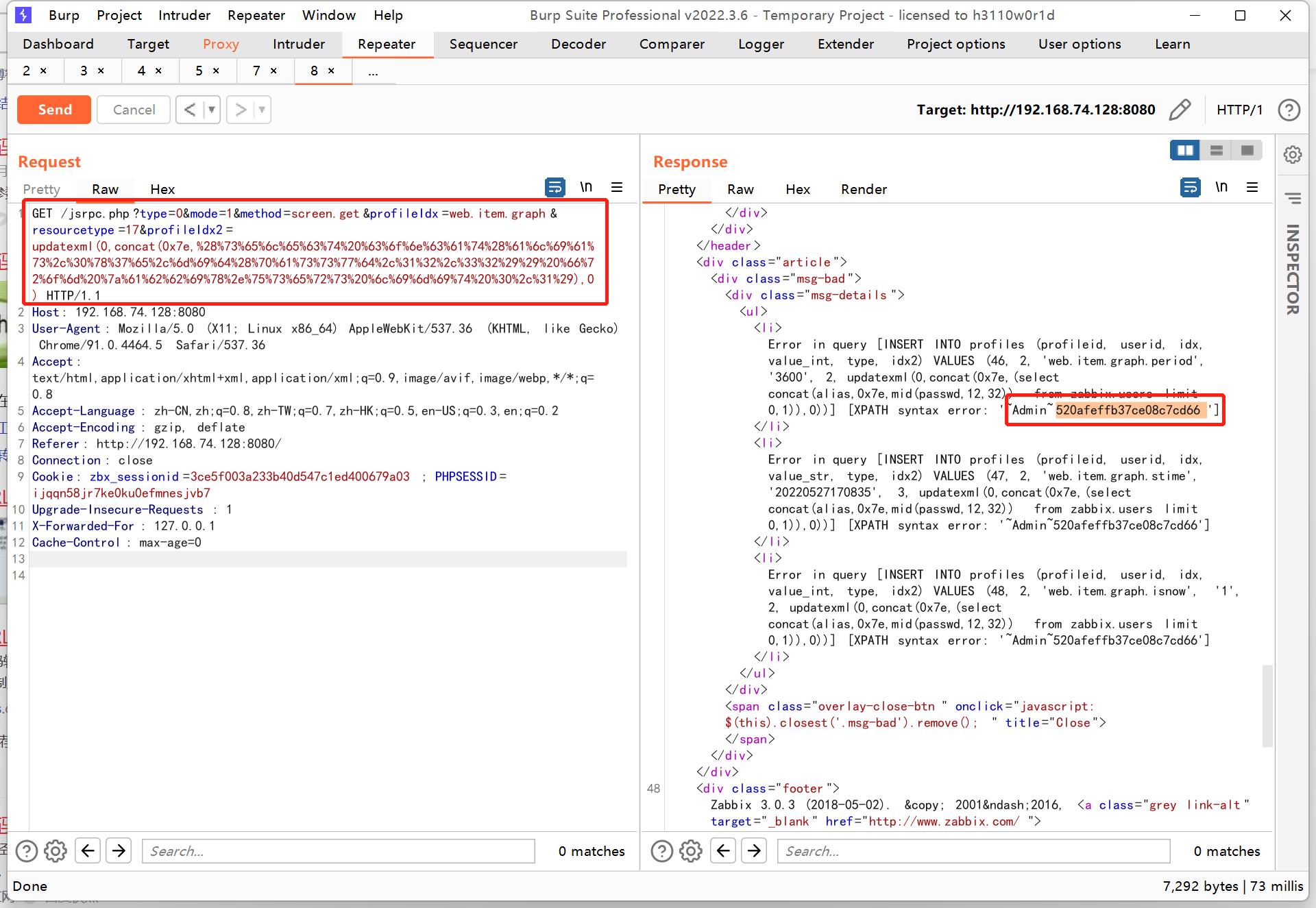The width and height of the screenshot is (1316, 908).
Task: Toggle the Response \n non-printable characters icon
Action: tap(1221, 187)
